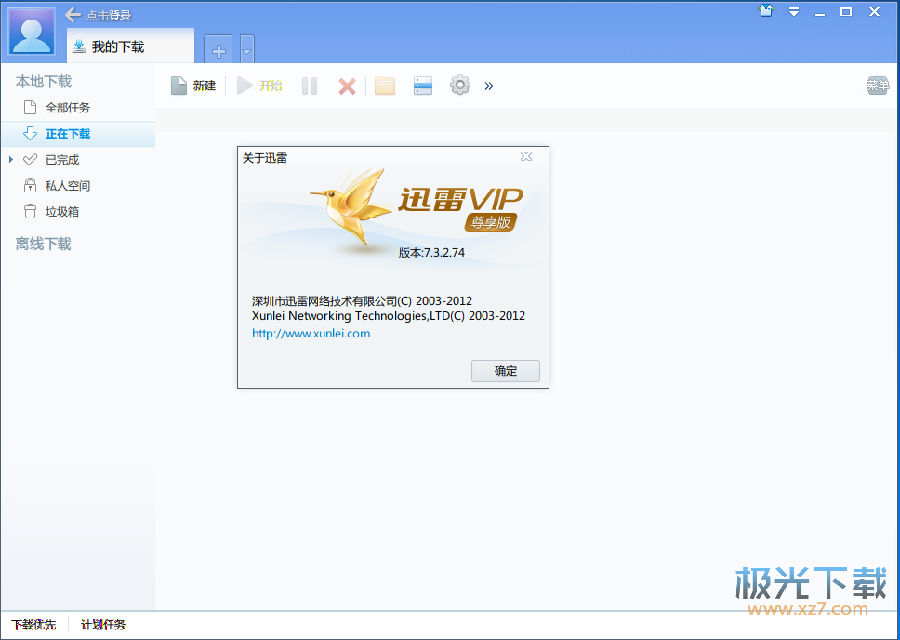Click the 关于迅雷 dialog title

click(x=265, y=158)
